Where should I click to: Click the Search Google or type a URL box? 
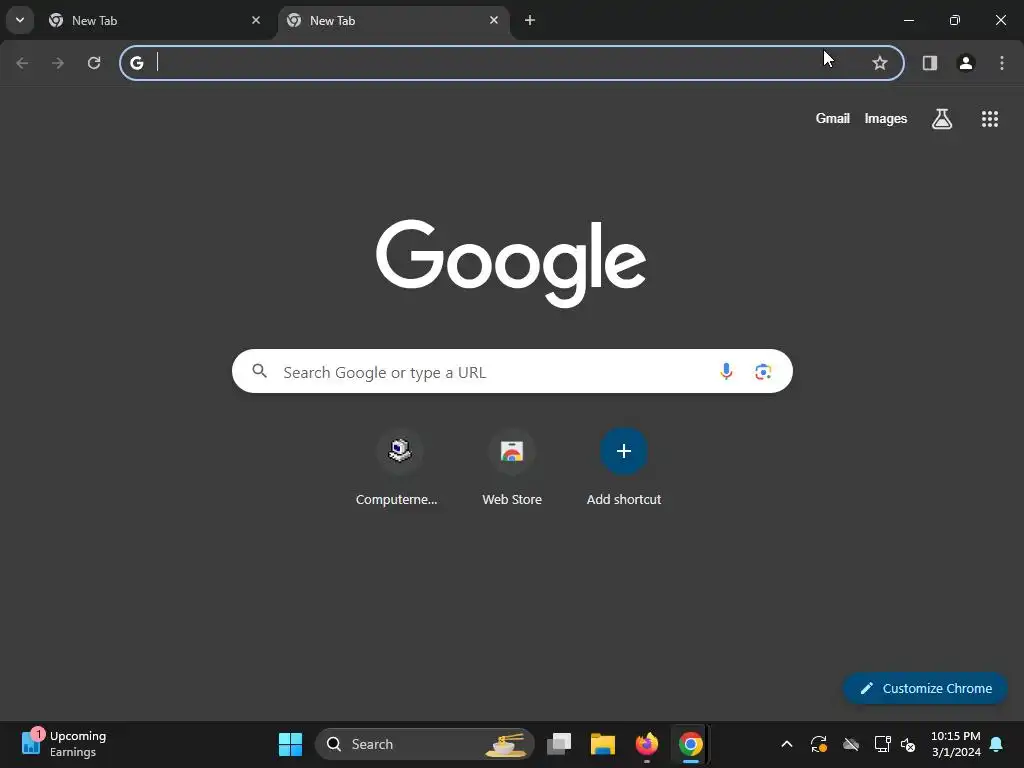pos(512,372)
